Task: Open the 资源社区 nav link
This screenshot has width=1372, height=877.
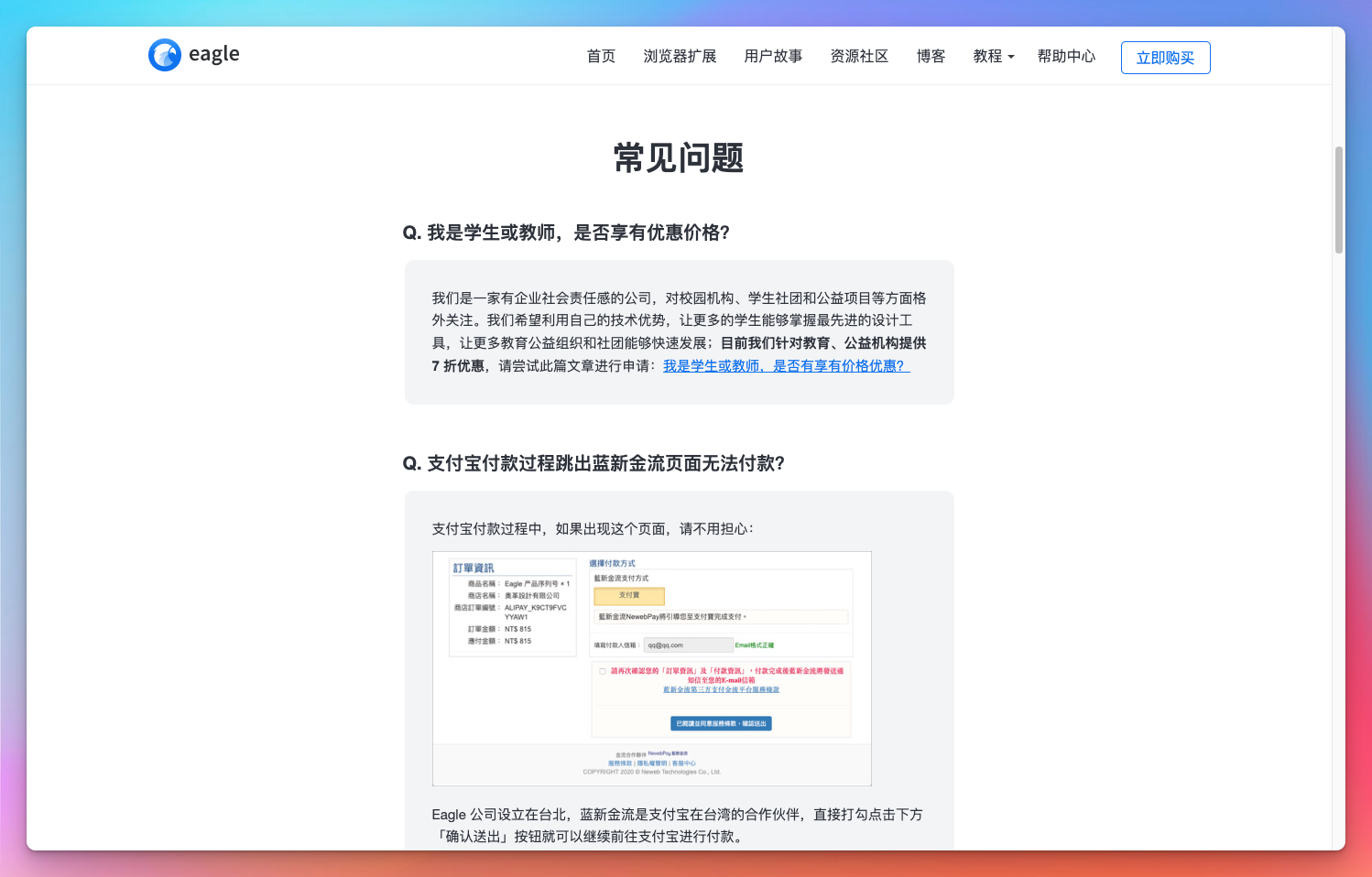Action: coord(859,57)
